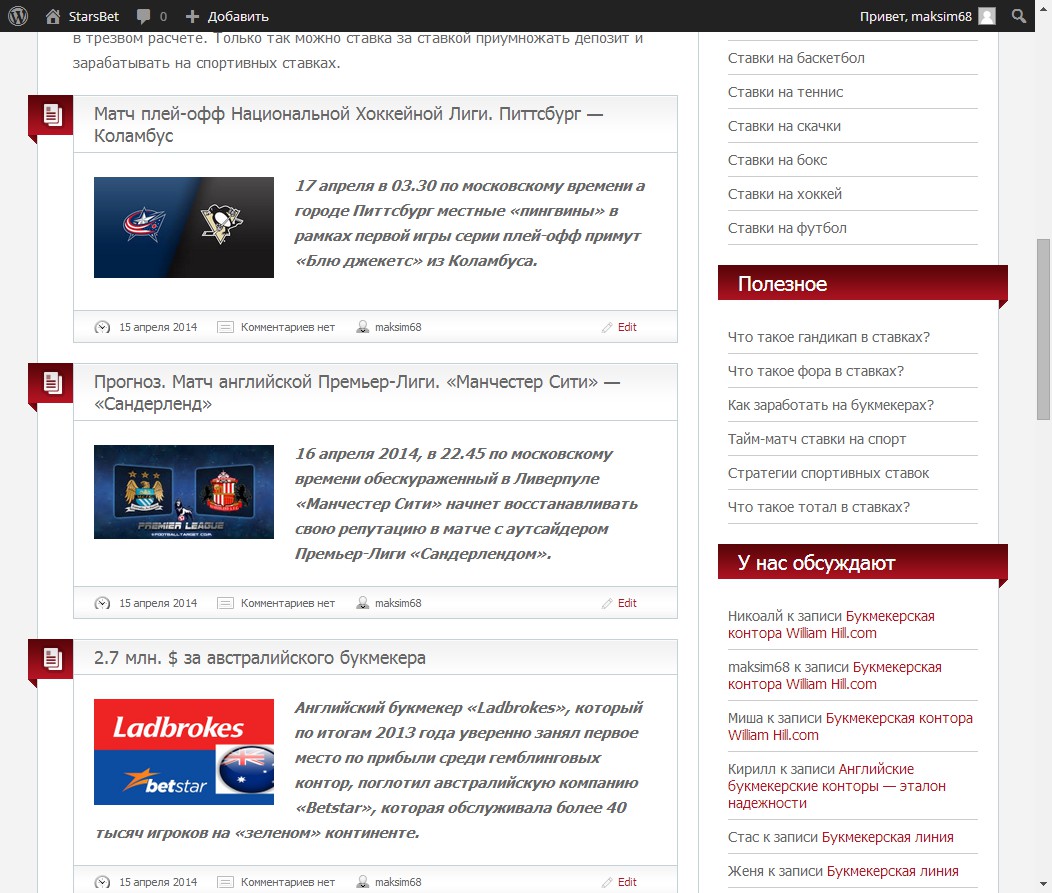Viewport: 1052px width, 893px height.
Task: Click comment icon in Манчестер Сити post footer
Action: [225, 603]
